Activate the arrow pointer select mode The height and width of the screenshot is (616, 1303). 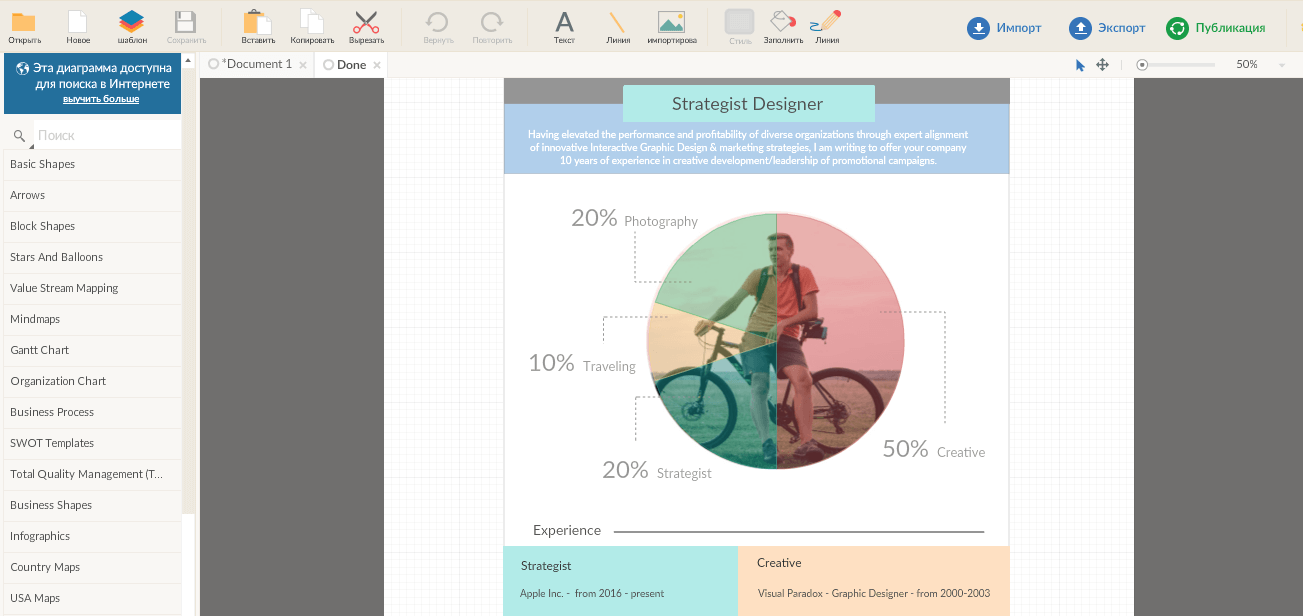coord(1080,65)
